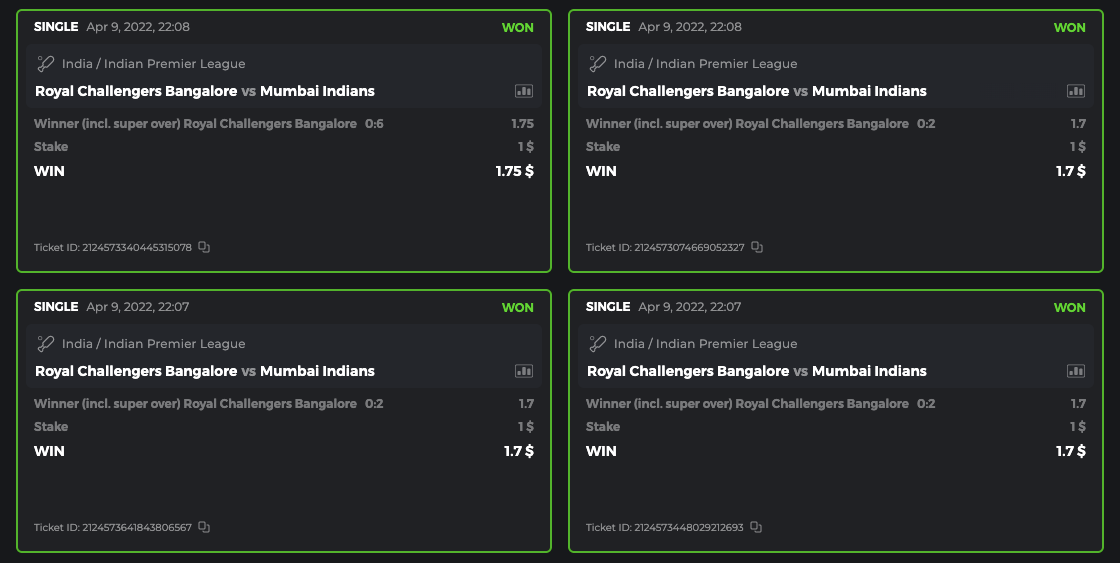Click cricket icon on ticket ending 806567
Image resolution: width=1120 pixels, height=563 pixels.
pos(45,344)
